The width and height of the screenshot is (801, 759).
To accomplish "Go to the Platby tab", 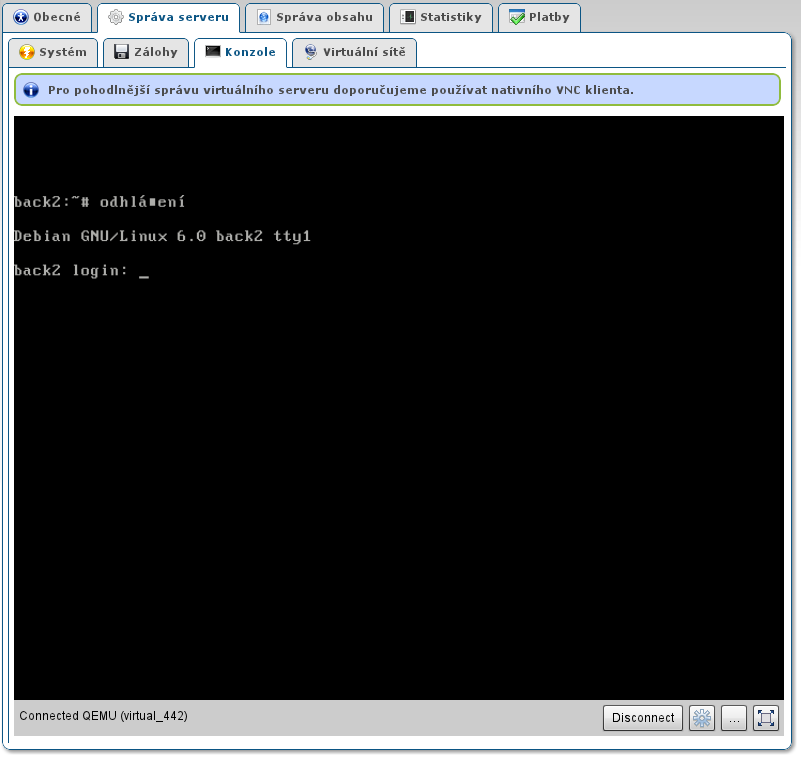I will 539,17.
